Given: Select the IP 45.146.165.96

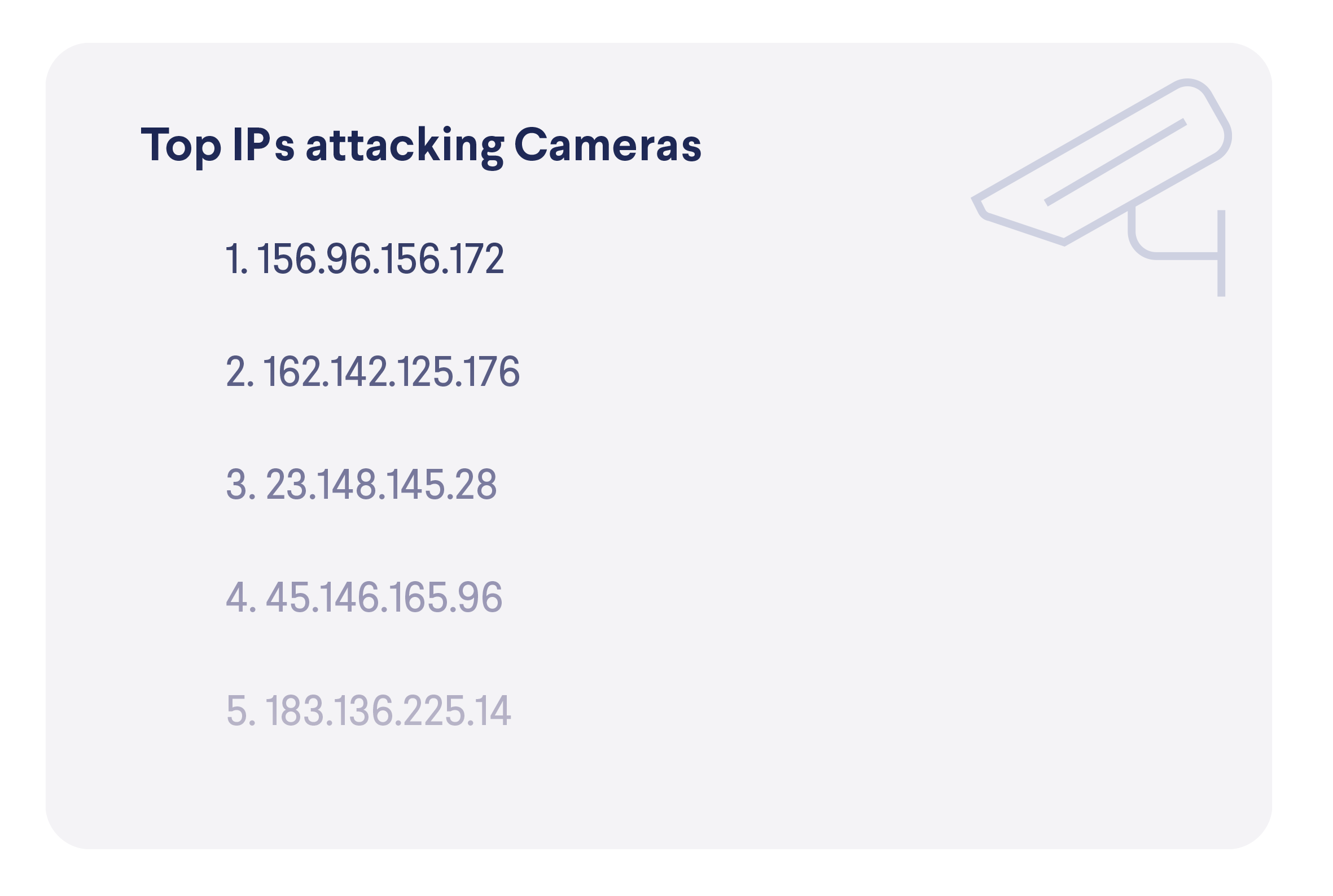Looking at the screenshot, I should pyautogui.click(x=384, y=598).
